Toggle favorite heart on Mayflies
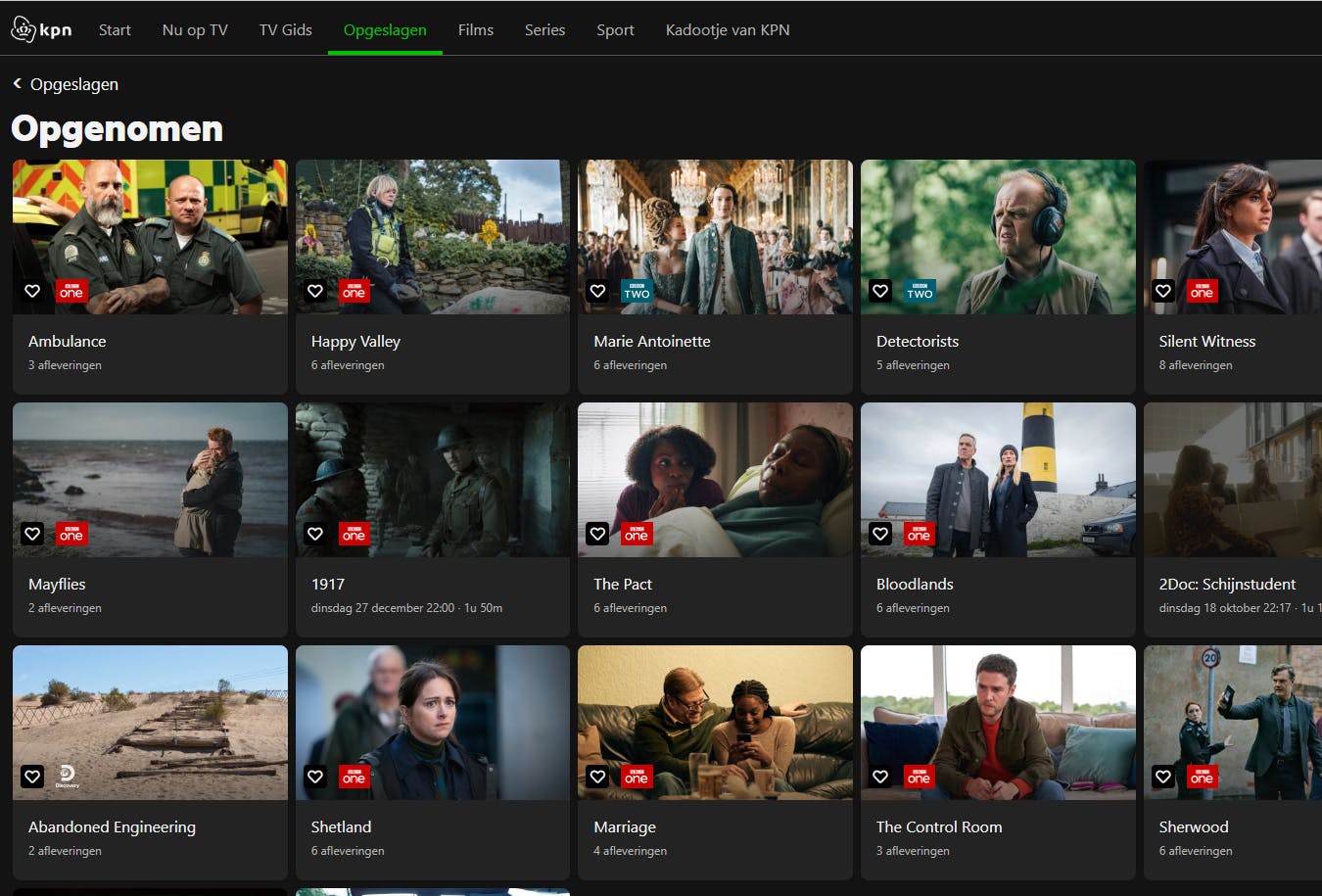Screen dimensions: 1322x896 click(32, 534)
